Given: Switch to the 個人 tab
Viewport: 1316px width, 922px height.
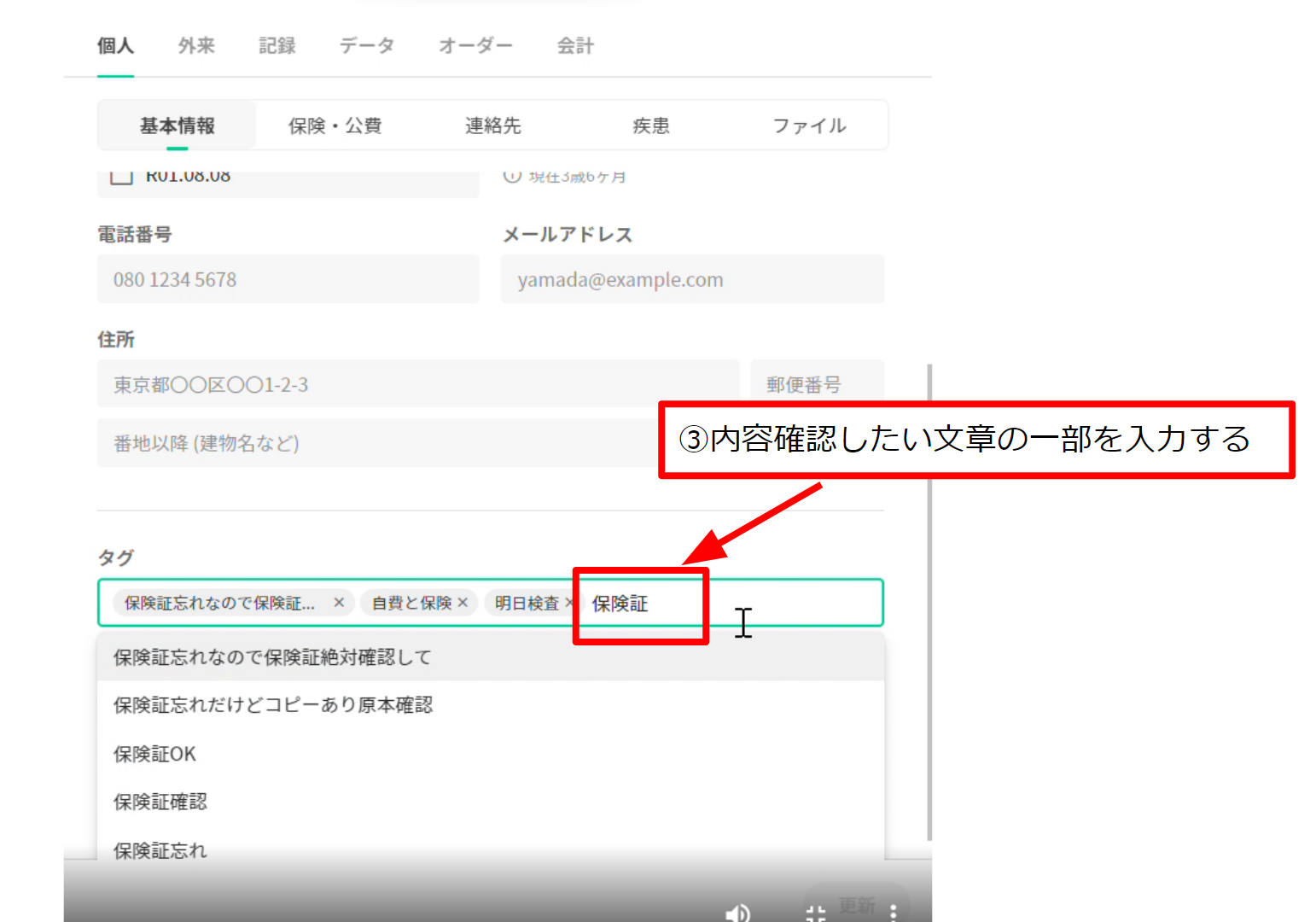Looking at the screenshot, I should click(x=115, y=46).
